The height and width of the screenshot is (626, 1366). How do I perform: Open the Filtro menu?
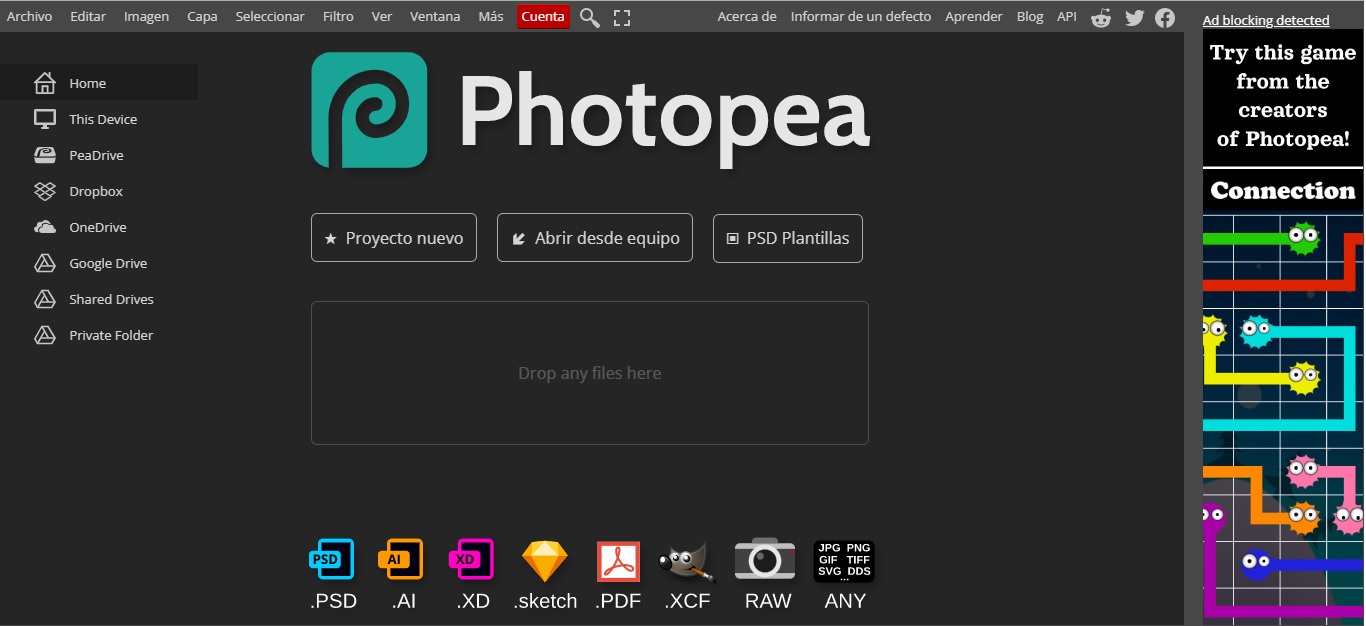(x=338, y=16)
